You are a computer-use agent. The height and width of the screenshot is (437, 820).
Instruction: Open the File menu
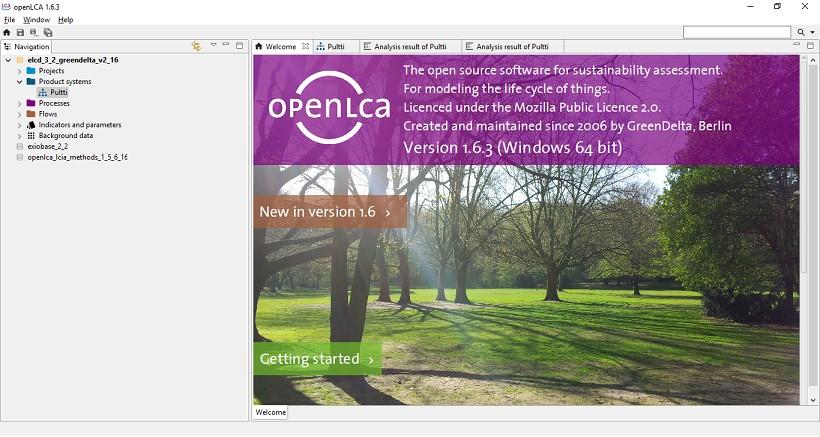coord(9,20)
